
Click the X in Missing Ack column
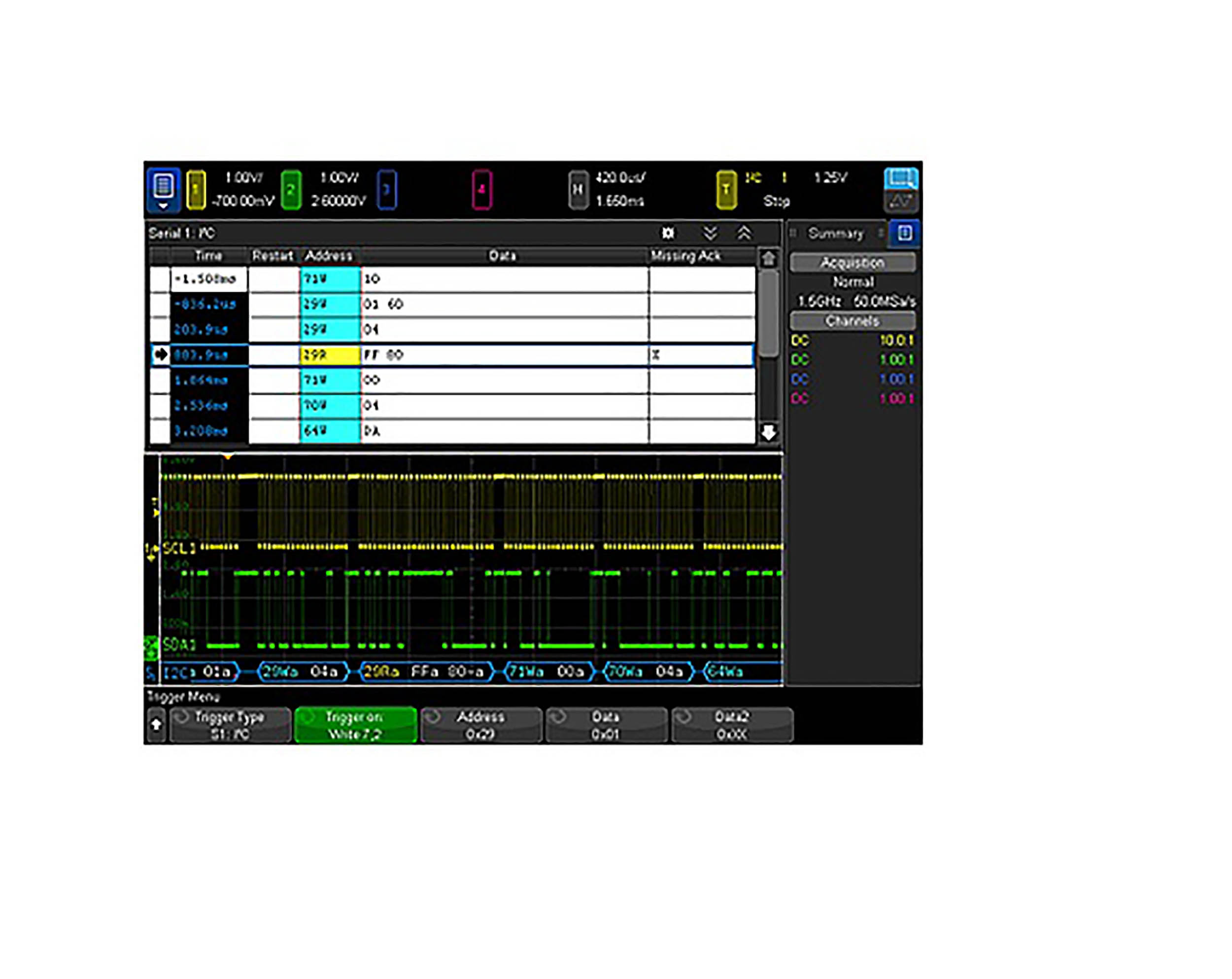click(656, 355)
